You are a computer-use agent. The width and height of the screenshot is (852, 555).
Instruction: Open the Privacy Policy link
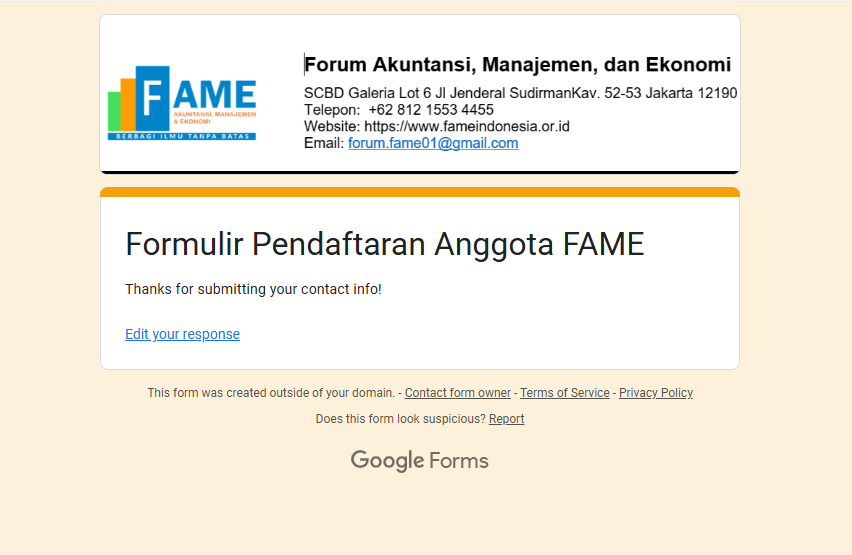pyautogui.click(x=655, y=393)
